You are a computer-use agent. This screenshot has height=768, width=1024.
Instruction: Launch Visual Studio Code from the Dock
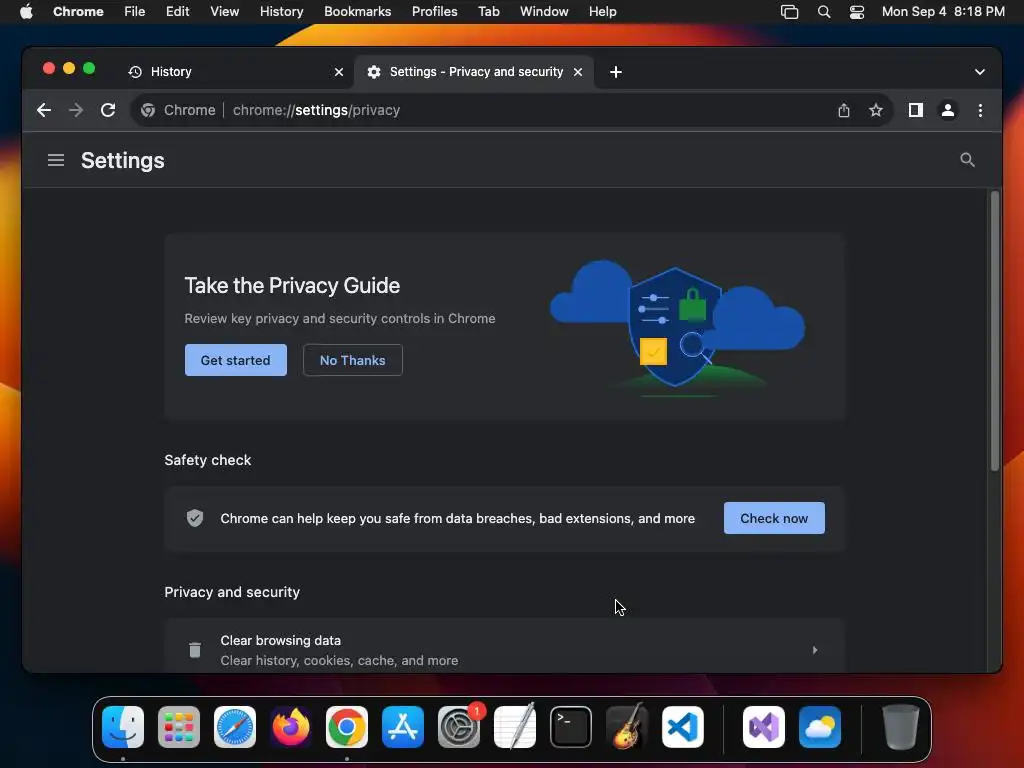point(683,727)
